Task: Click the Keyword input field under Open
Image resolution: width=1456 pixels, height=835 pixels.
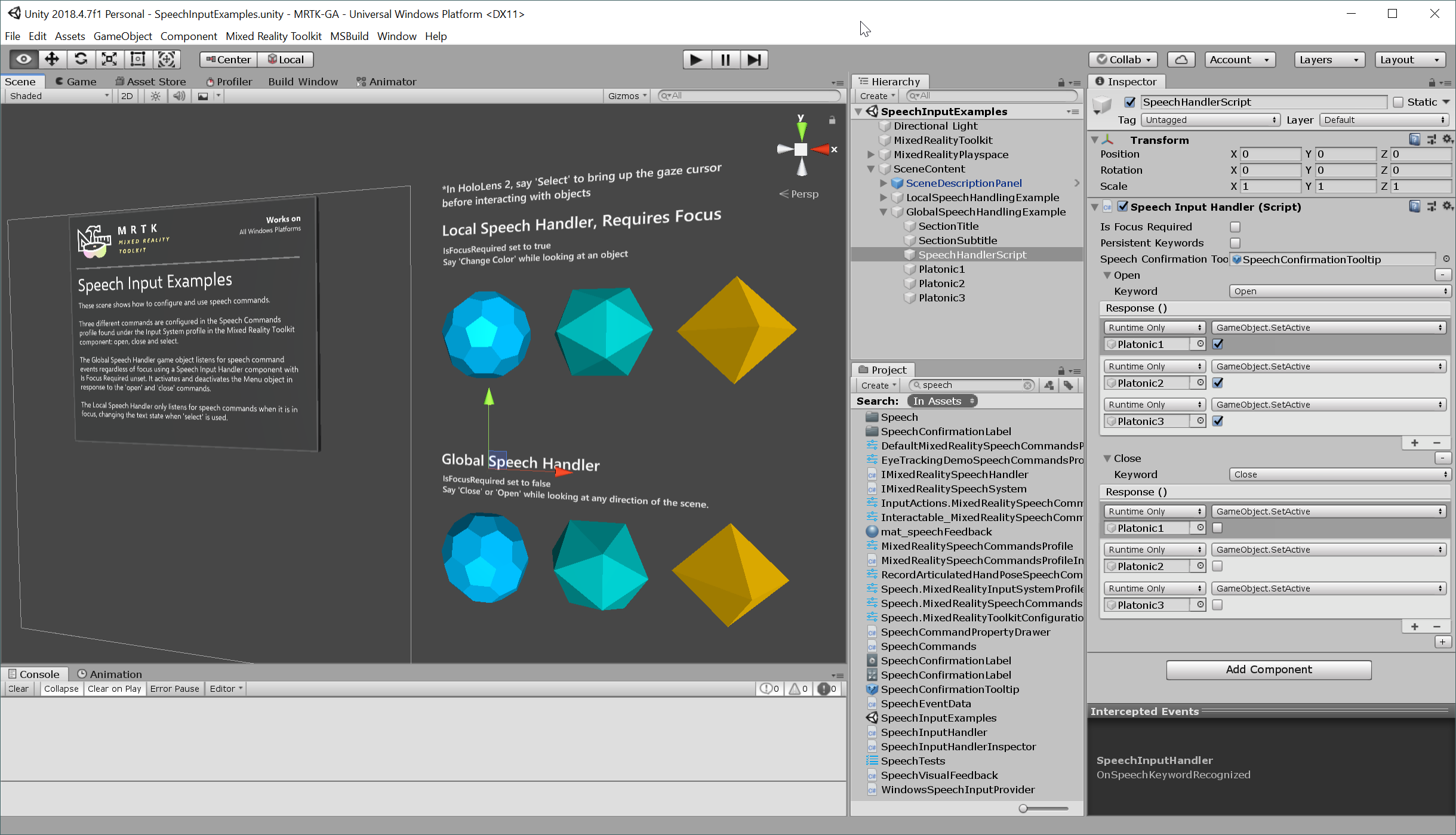Action: [x=1337, y=290]
